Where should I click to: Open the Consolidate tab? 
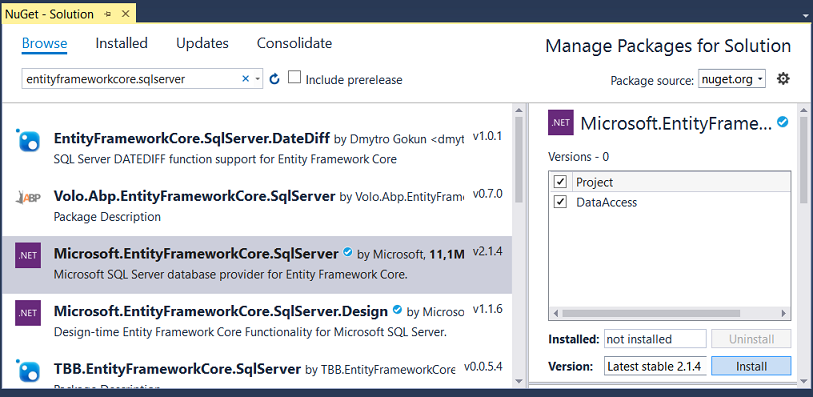pyautogui.click(x=295, y=43)
